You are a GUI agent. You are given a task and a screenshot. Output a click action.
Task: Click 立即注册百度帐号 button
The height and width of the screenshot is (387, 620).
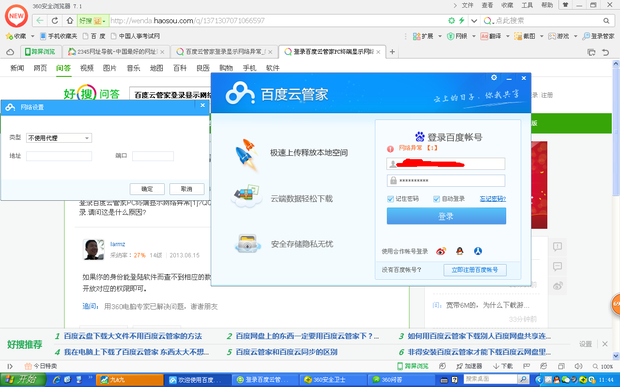pos(475,270)
